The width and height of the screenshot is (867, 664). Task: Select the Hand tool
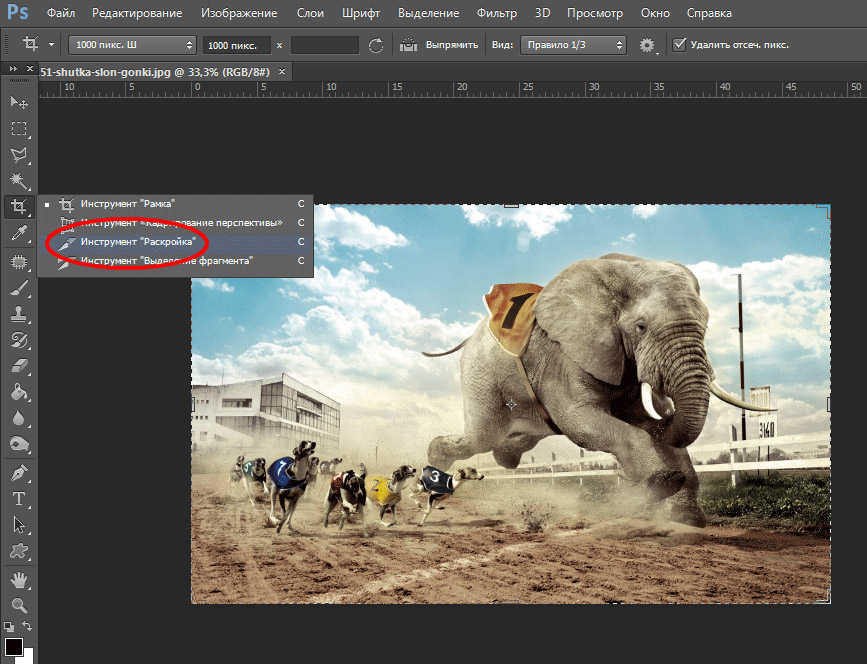[x=18, y=579]
